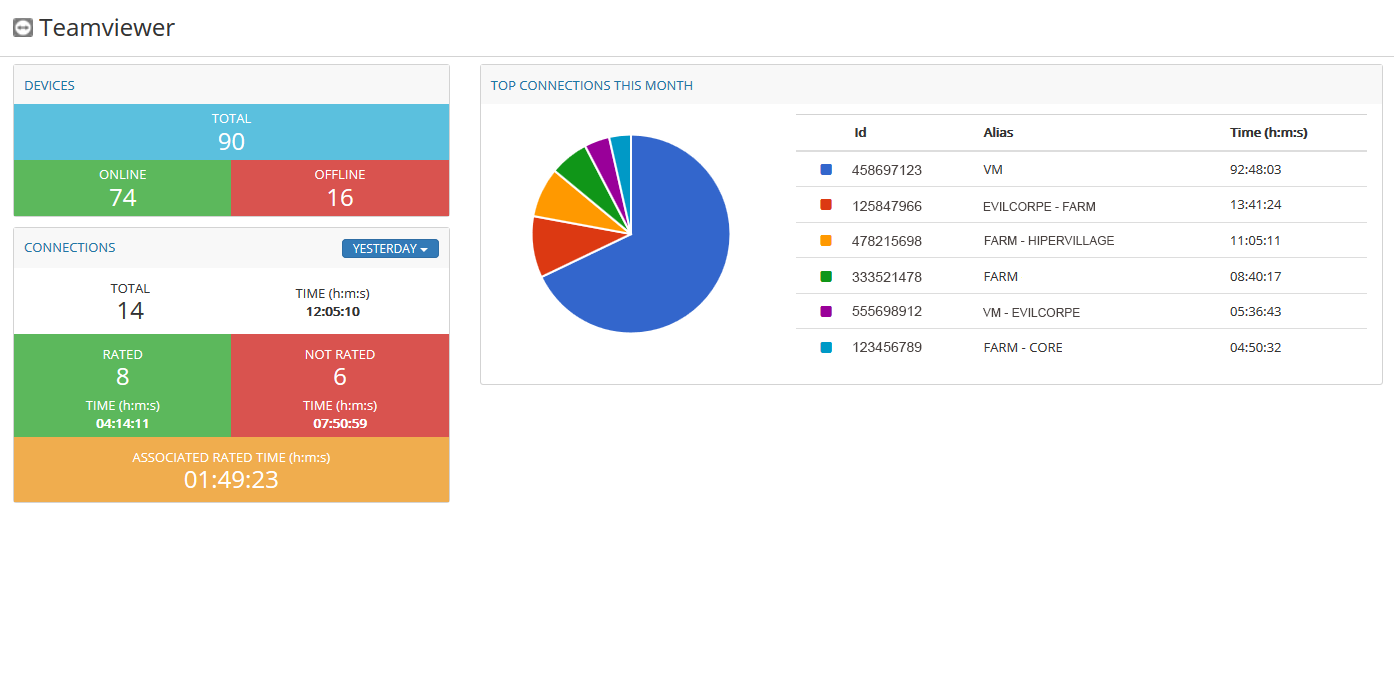Click the purple swatch for VM - EVILCORPE
The image size is (1394, 681).
coord(826,312)
